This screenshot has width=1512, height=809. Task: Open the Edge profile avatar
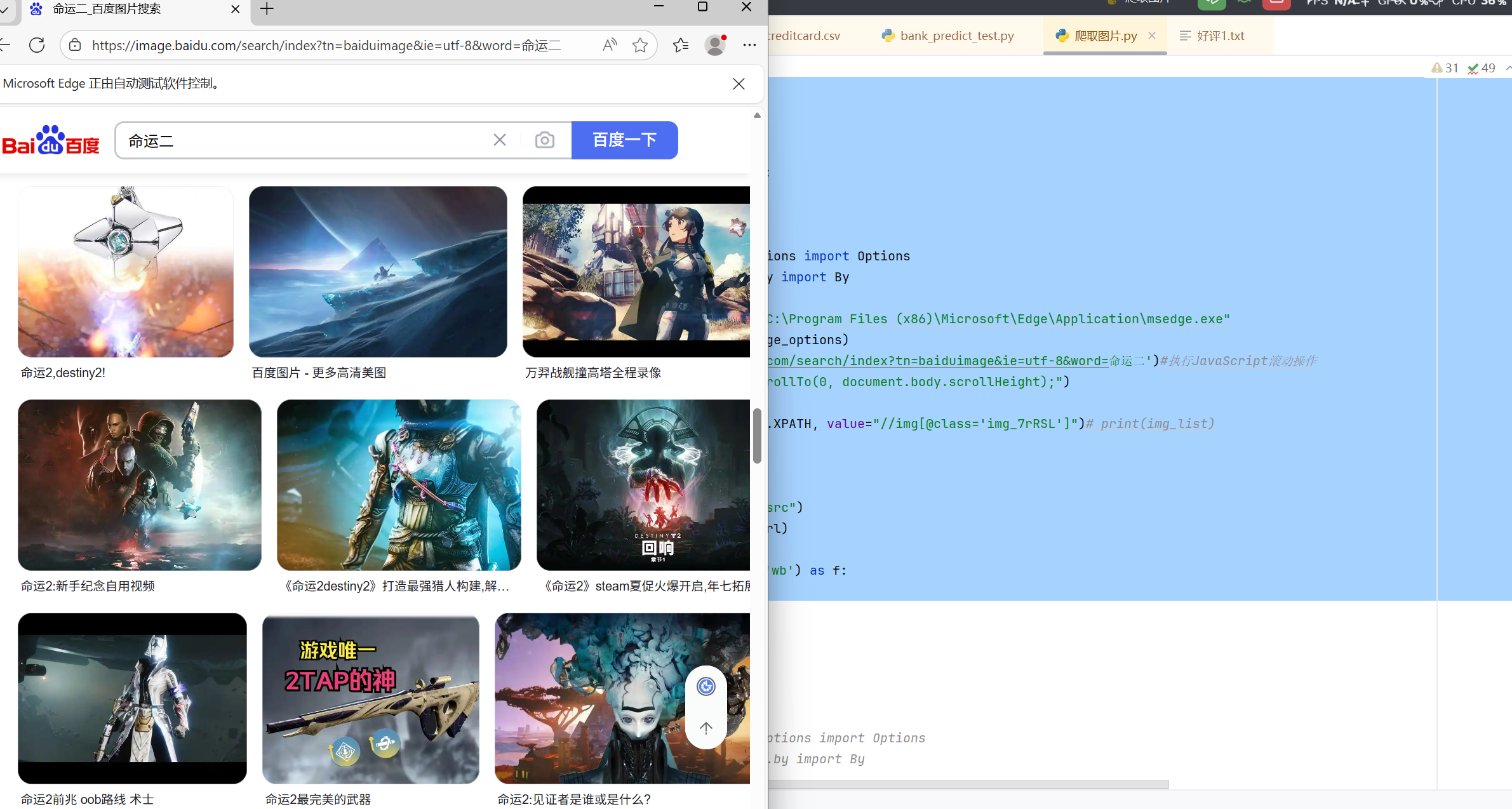point(715,45)
